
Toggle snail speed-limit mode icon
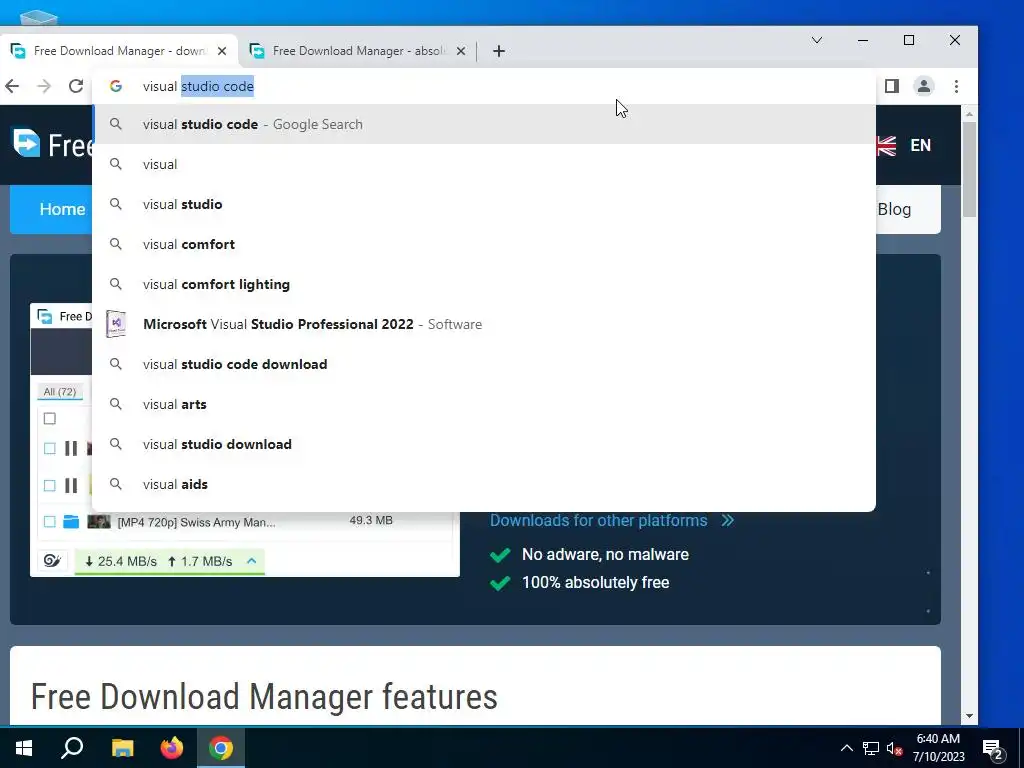point(52,561)
